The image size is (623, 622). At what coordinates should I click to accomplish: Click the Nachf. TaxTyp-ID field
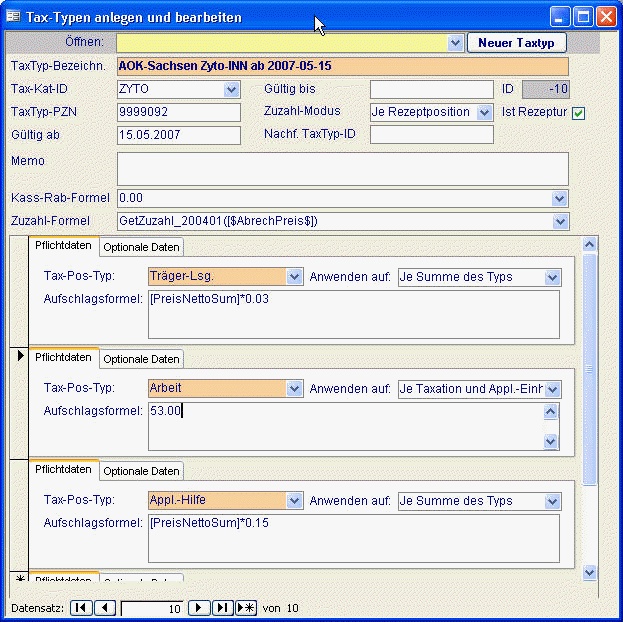(x=432, y=135)
